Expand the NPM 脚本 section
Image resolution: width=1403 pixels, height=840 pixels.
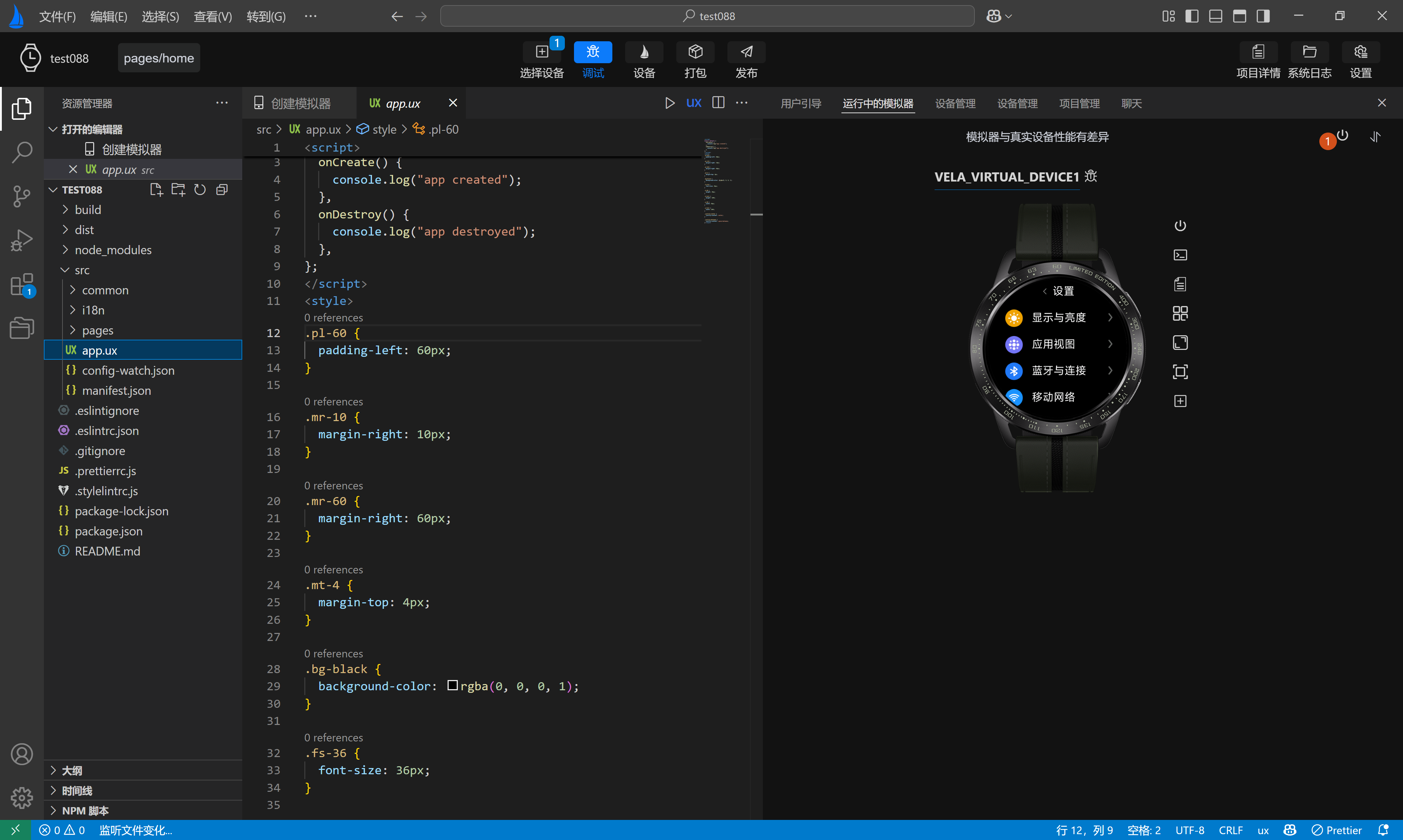[x=85, y=810]
